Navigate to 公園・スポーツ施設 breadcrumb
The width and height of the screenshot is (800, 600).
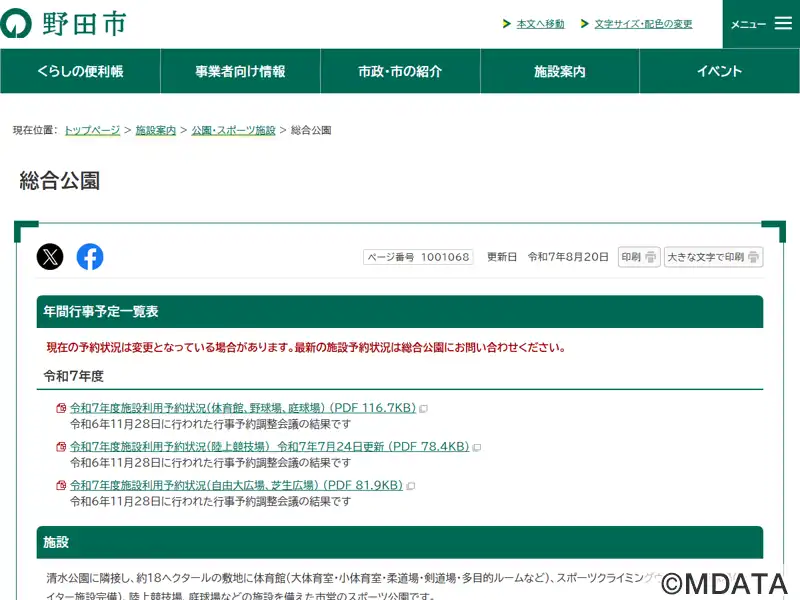(x=233, y=131)
